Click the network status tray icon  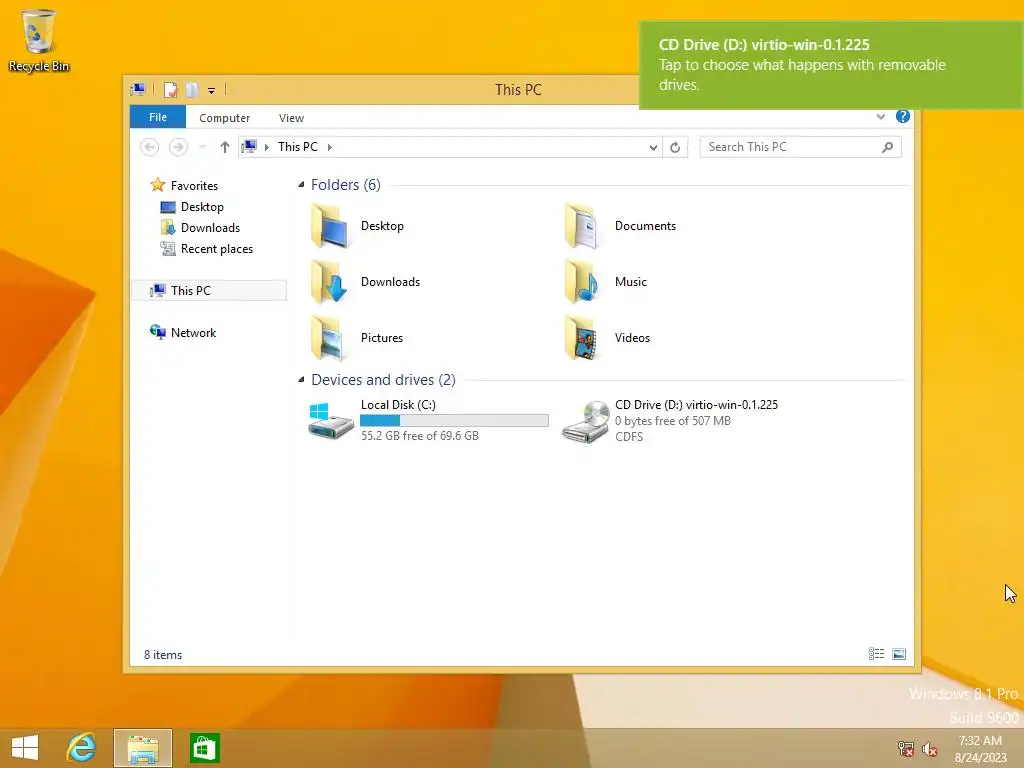point(906,748)
